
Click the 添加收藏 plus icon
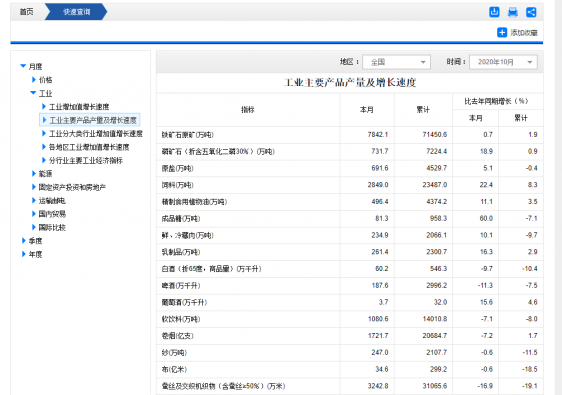point(502,32)
